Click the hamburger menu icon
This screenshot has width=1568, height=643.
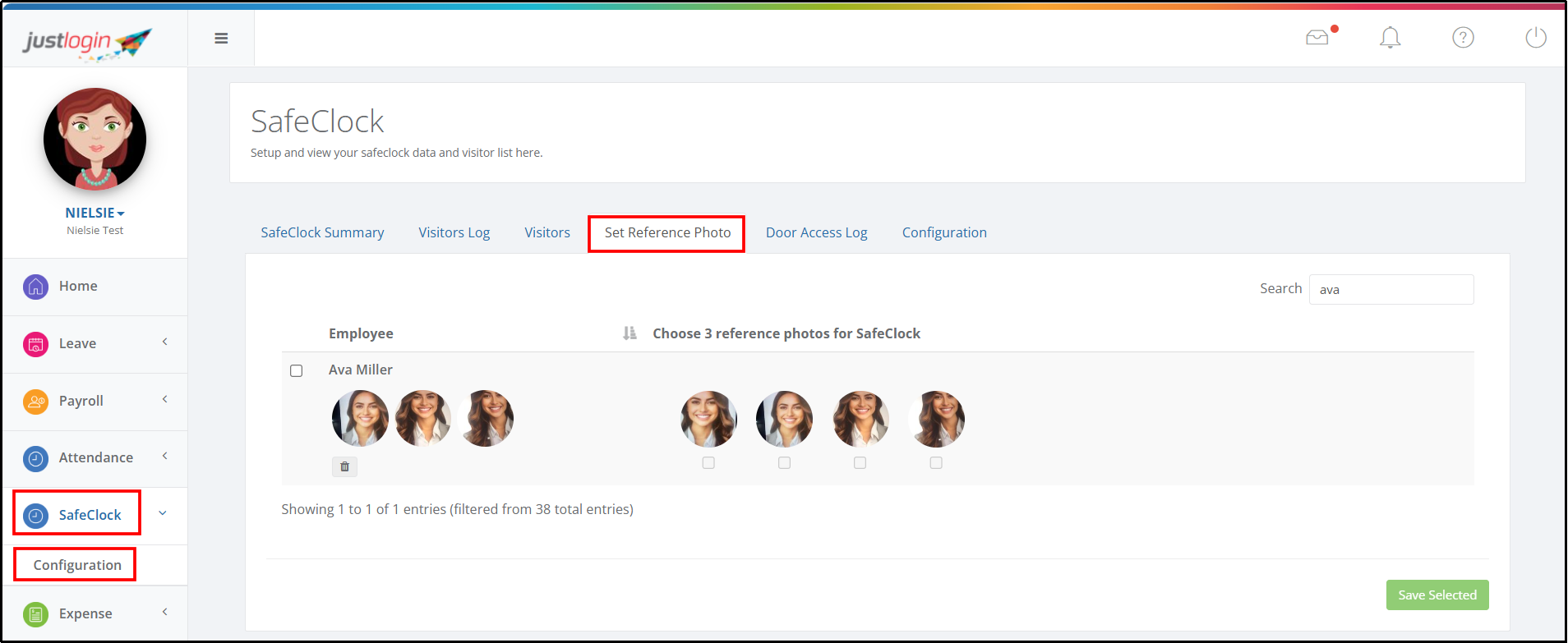(221, 39)
